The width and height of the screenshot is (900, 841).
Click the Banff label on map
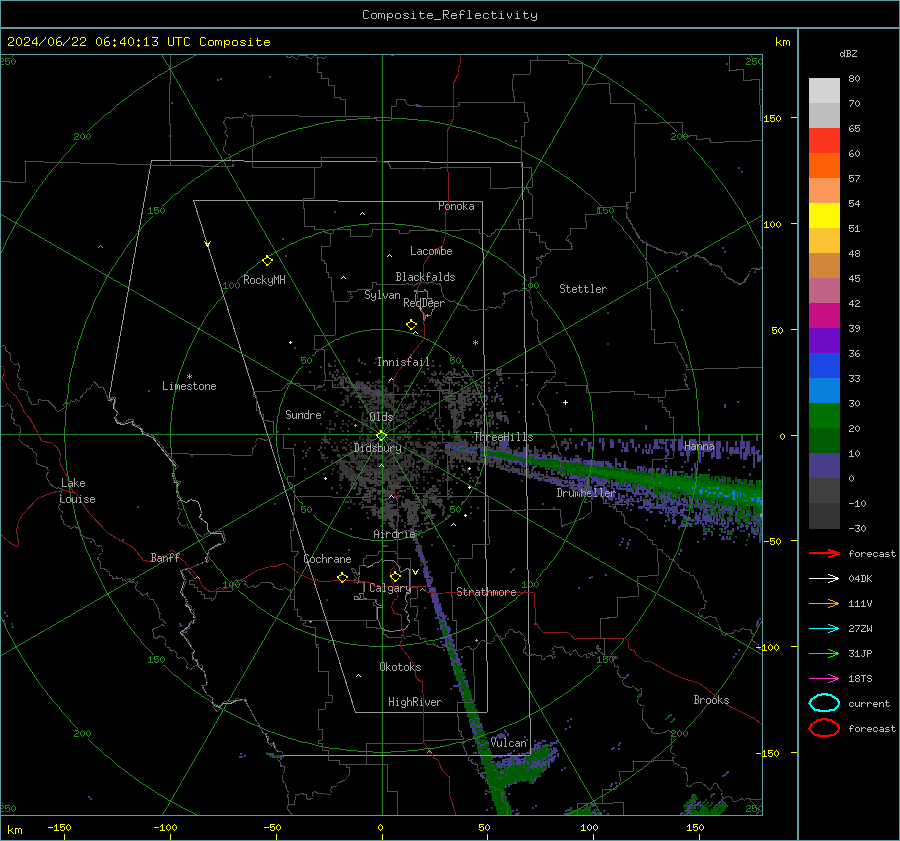(165, 557)
